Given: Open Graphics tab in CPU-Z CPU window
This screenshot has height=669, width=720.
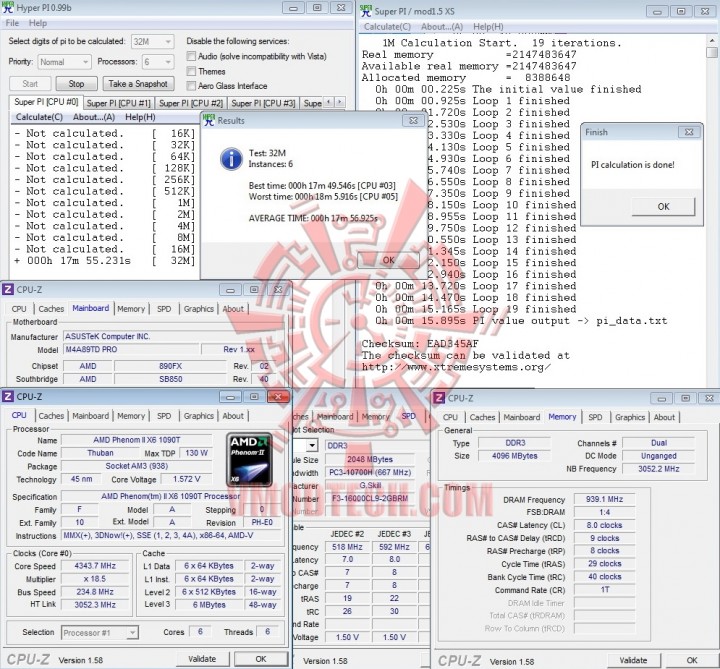Looking at the screenshot, I should (x=198, y=416).
